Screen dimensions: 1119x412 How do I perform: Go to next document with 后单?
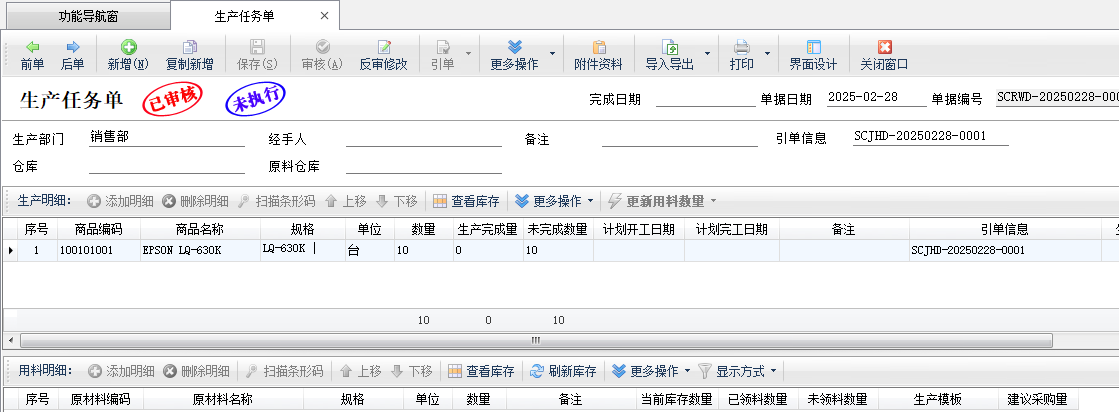pyautogui.click(x=72, y=54)
